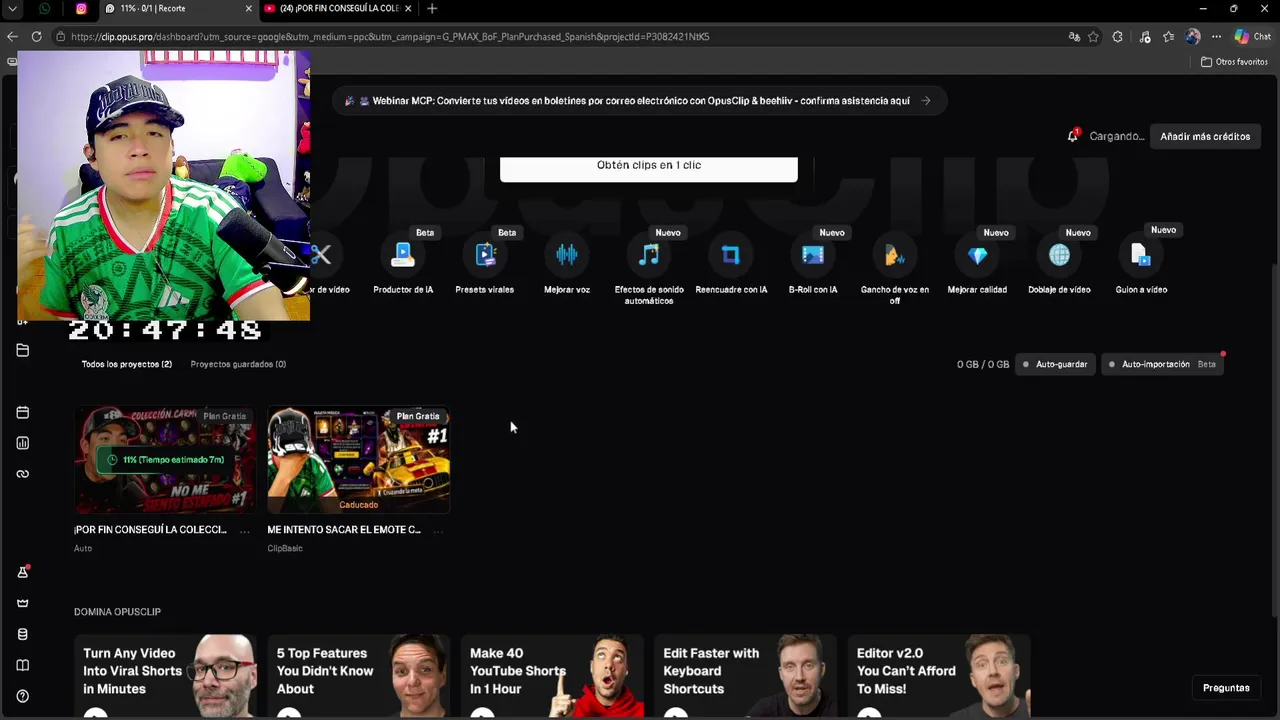Close the Recorte browser tab
This screenshot has width=1280, height=720.
point(248,9)
